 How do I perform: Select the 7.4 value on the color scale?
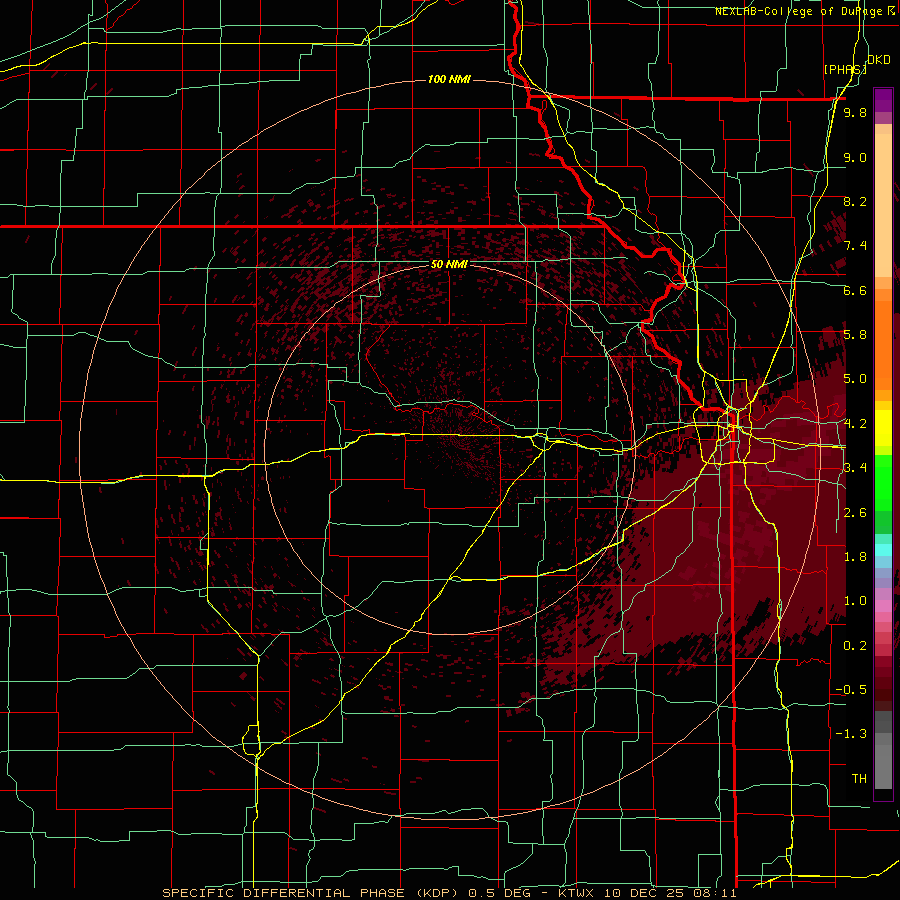pos(855,246)
